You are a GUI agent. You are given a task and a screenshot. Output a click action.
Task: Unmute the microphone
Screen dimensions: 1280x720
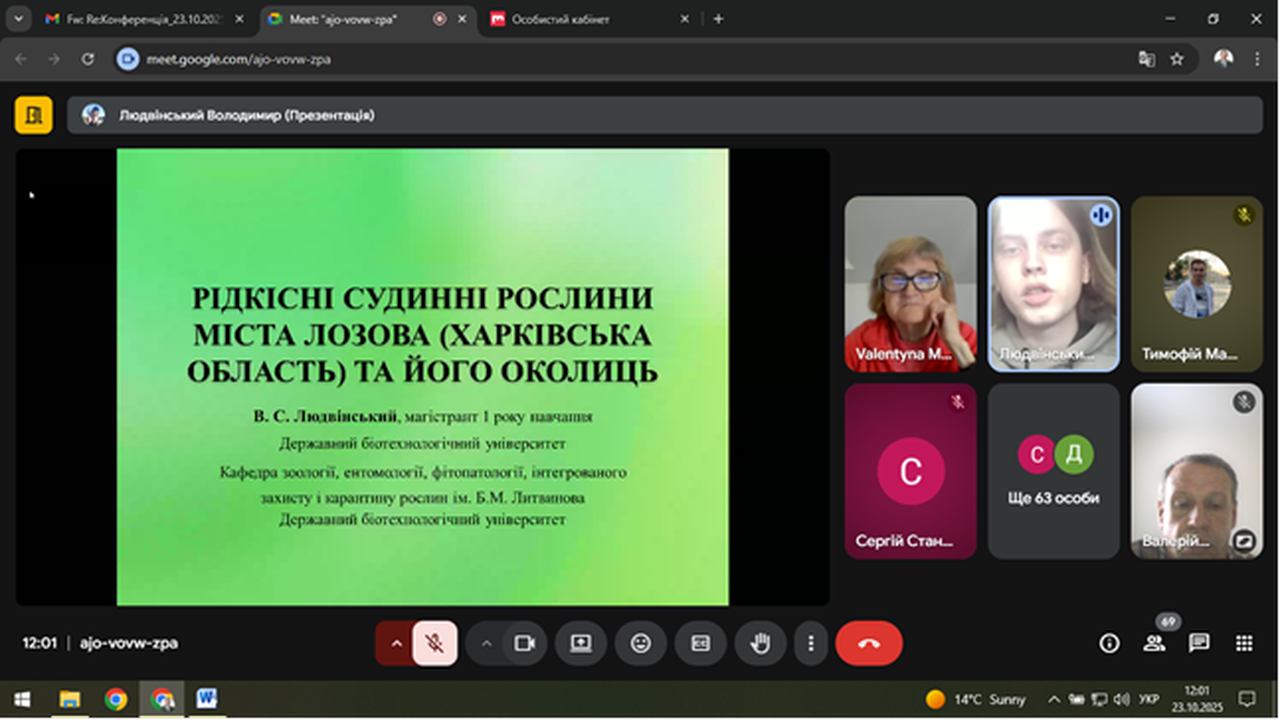435,644
